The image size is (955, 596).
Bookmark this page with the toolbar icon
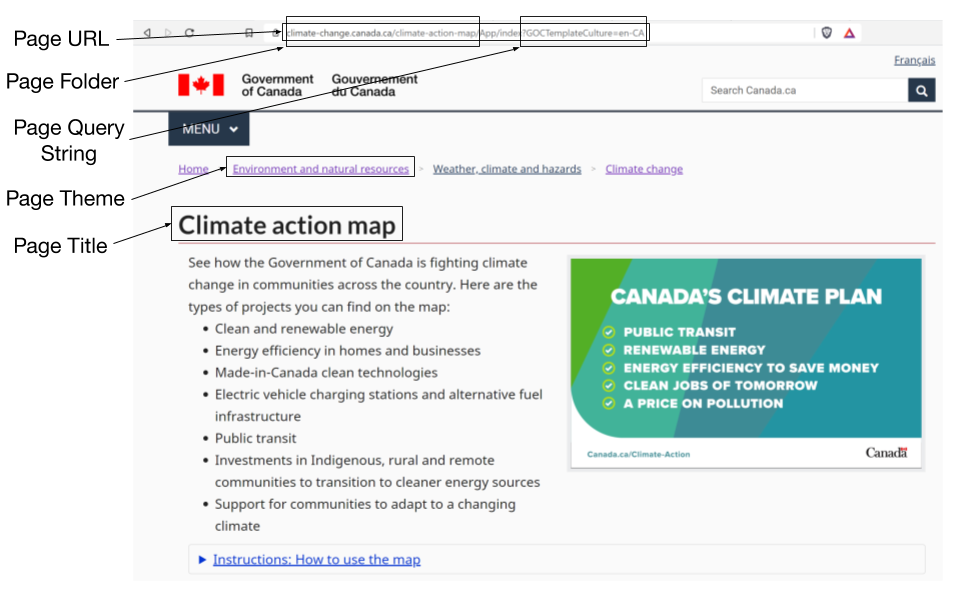coord(250,32)
